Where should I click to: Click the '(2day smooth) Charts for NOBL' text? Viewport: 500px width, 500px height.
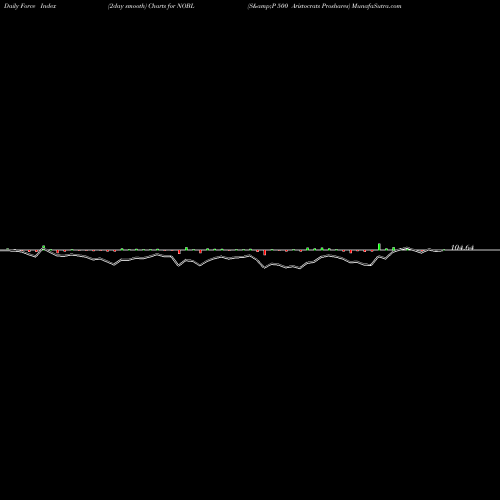151,6
